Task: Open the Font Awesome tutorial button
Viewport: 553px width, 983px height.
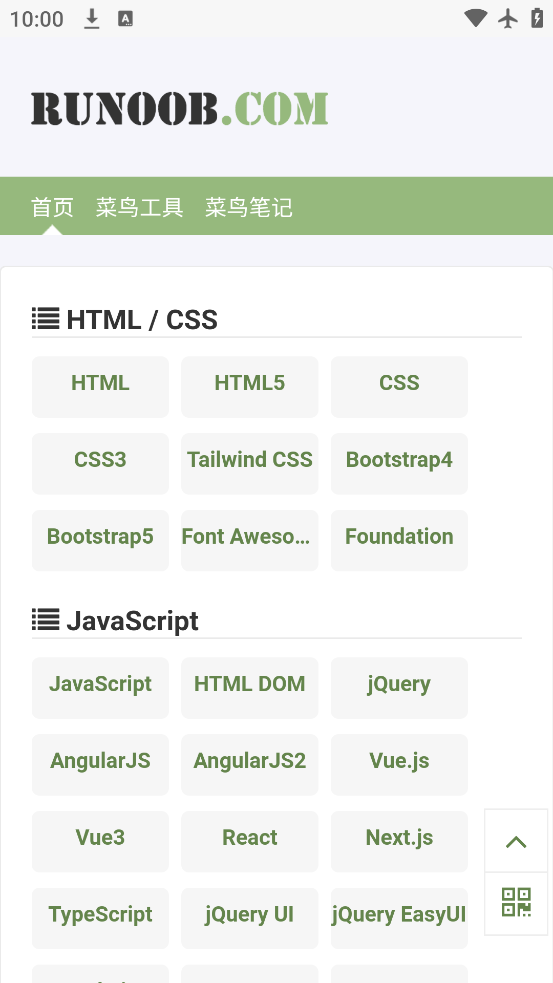Action: (250, 540)
